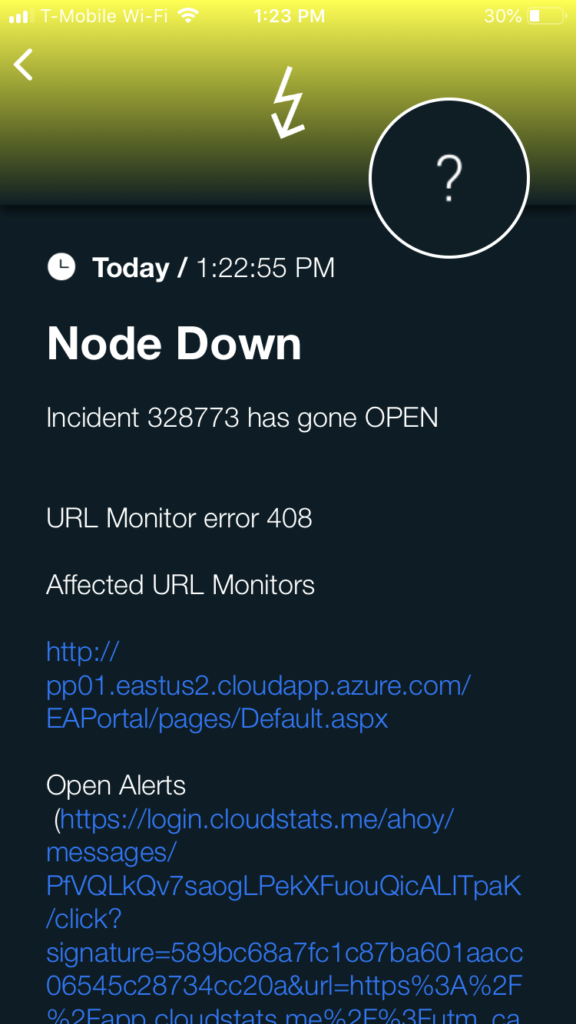Tap the Affected URL Monitors label

click(x=181, y=585)
